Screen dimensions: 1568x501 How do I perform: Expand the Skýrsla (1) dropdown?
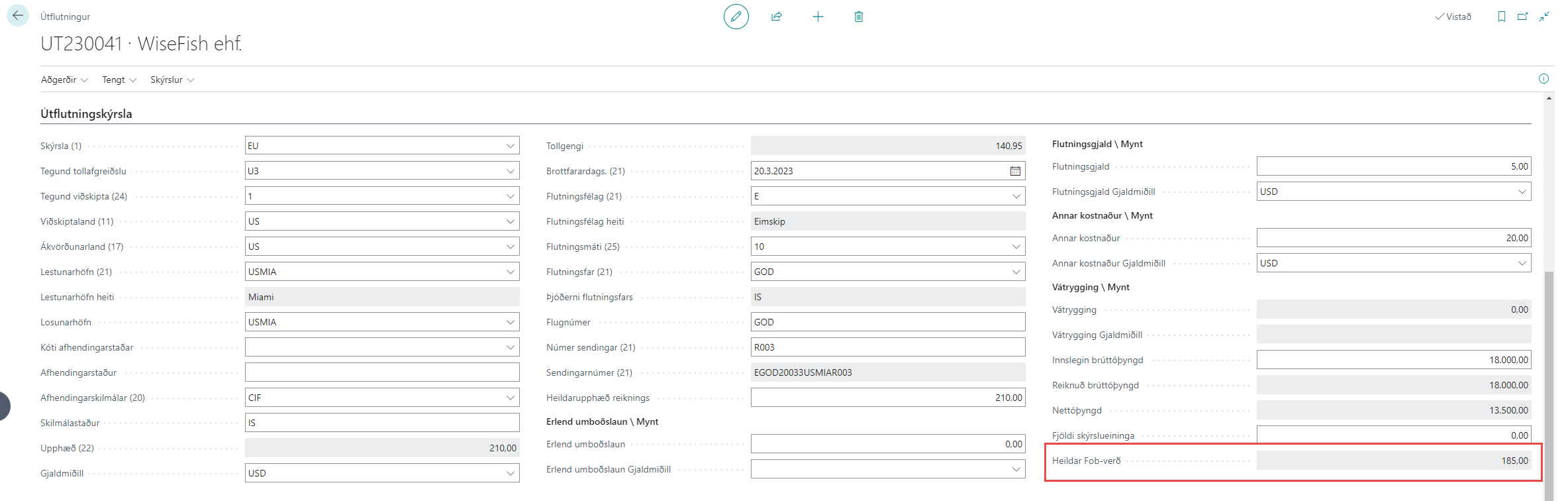coord(510,146)
